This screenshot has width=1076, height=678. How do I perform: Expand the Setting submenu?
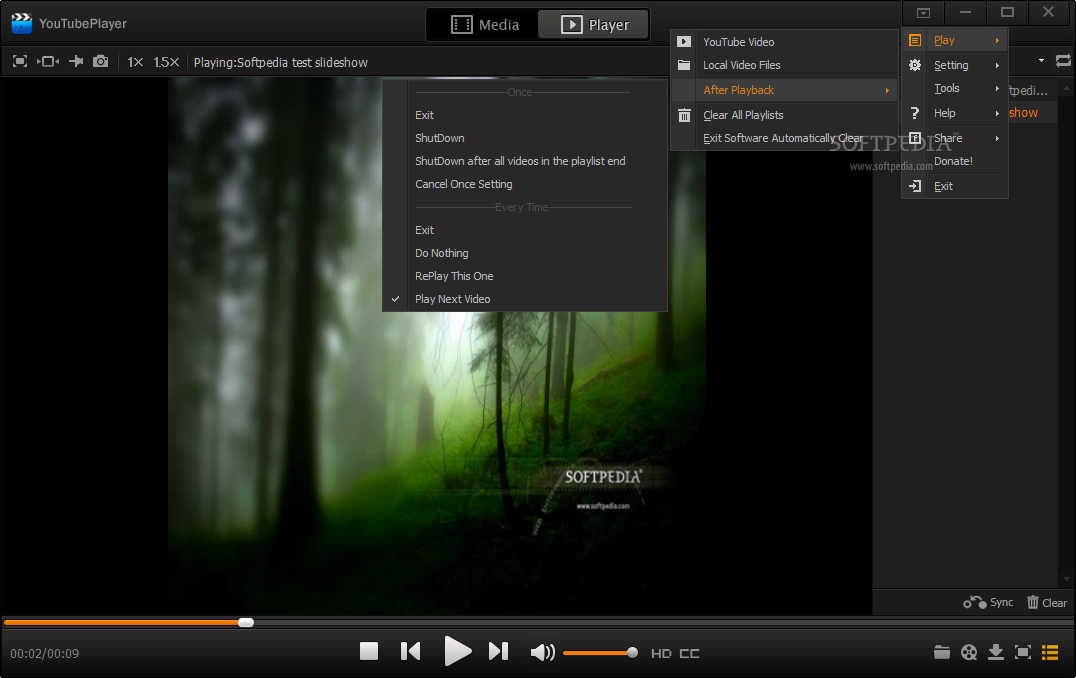(955, 65)
